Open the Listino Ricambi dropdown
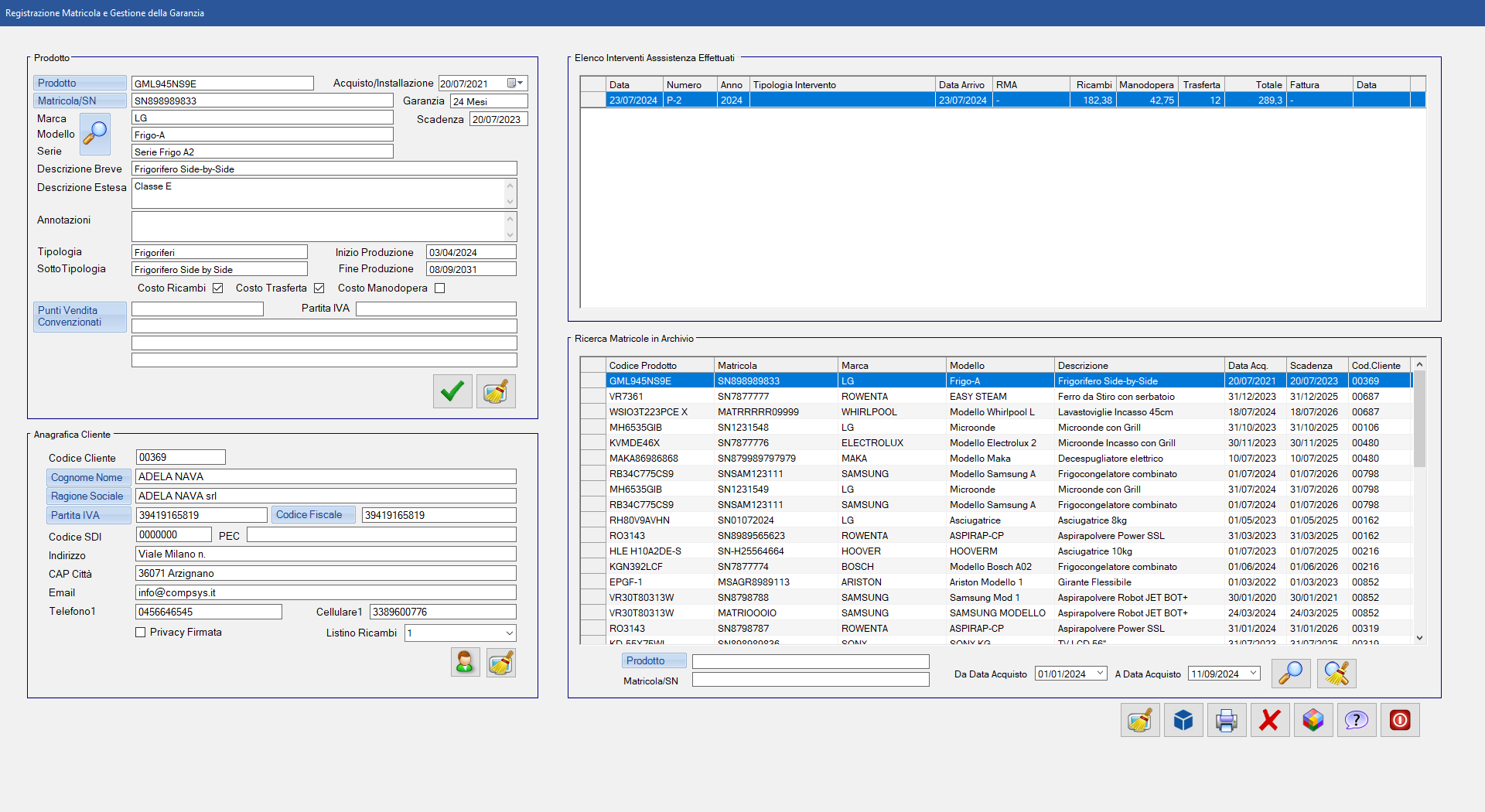This screenshot has height=812, width=1485. tap(509, 633)
